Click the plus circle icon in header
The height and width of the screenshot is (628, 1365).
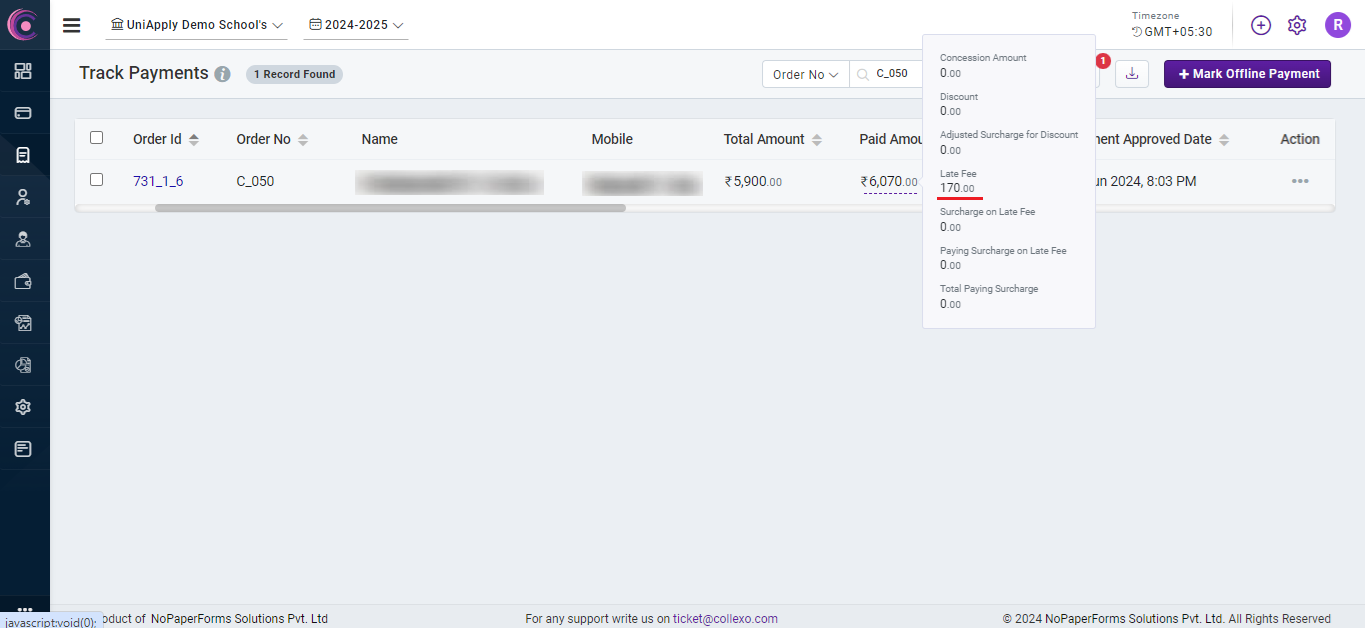pos(1260,25)
